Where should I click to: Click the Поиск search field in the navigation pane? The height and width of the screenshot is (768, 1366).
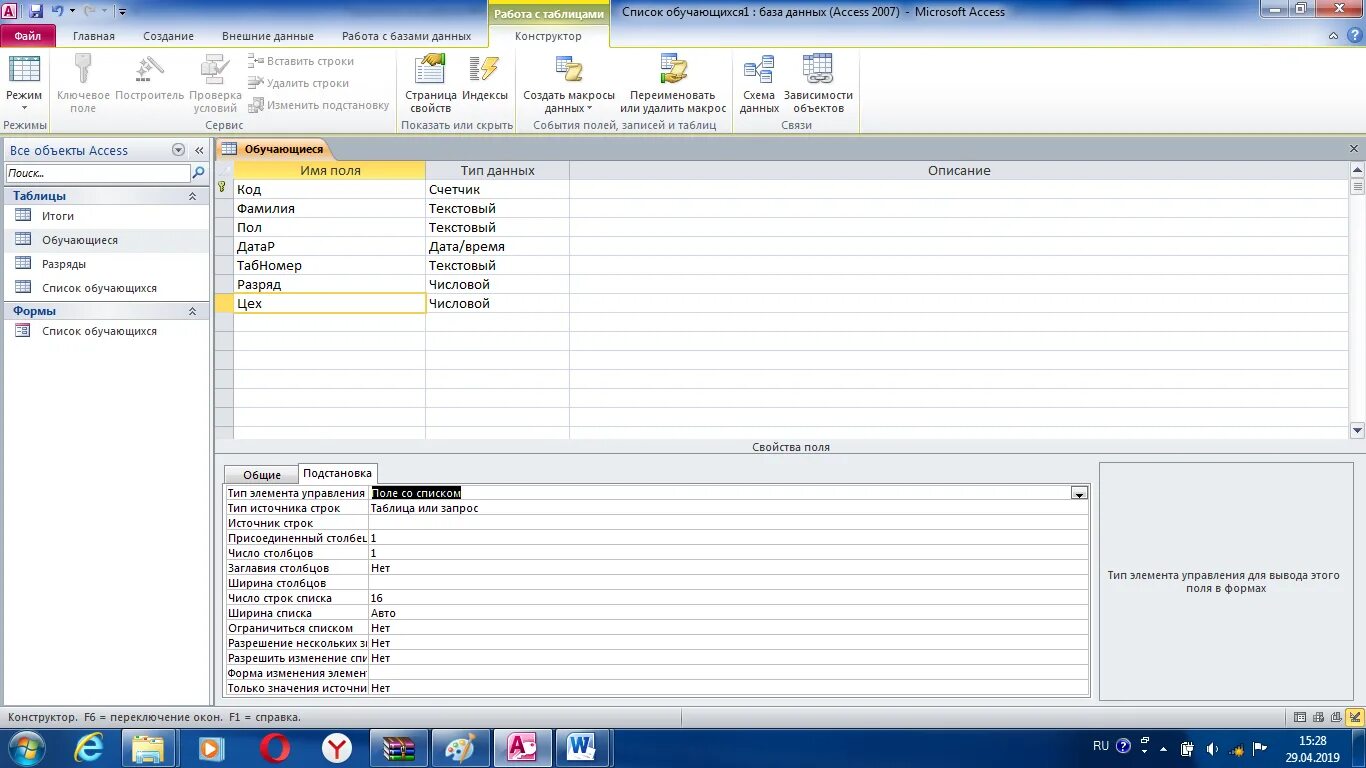pos(97,173)
